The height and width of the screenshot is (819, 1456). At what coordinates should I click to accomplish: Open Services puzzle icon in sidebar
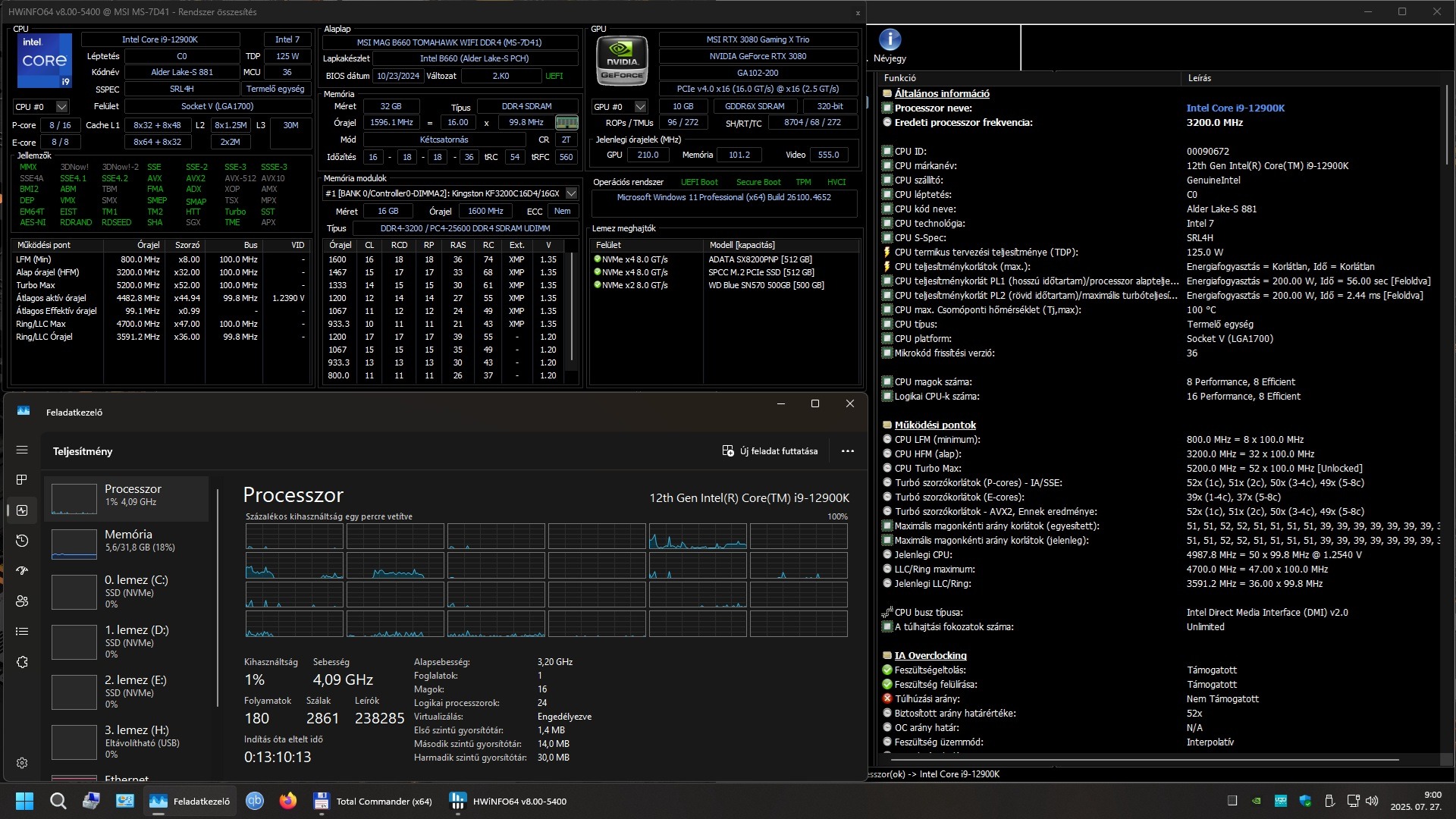22,662
